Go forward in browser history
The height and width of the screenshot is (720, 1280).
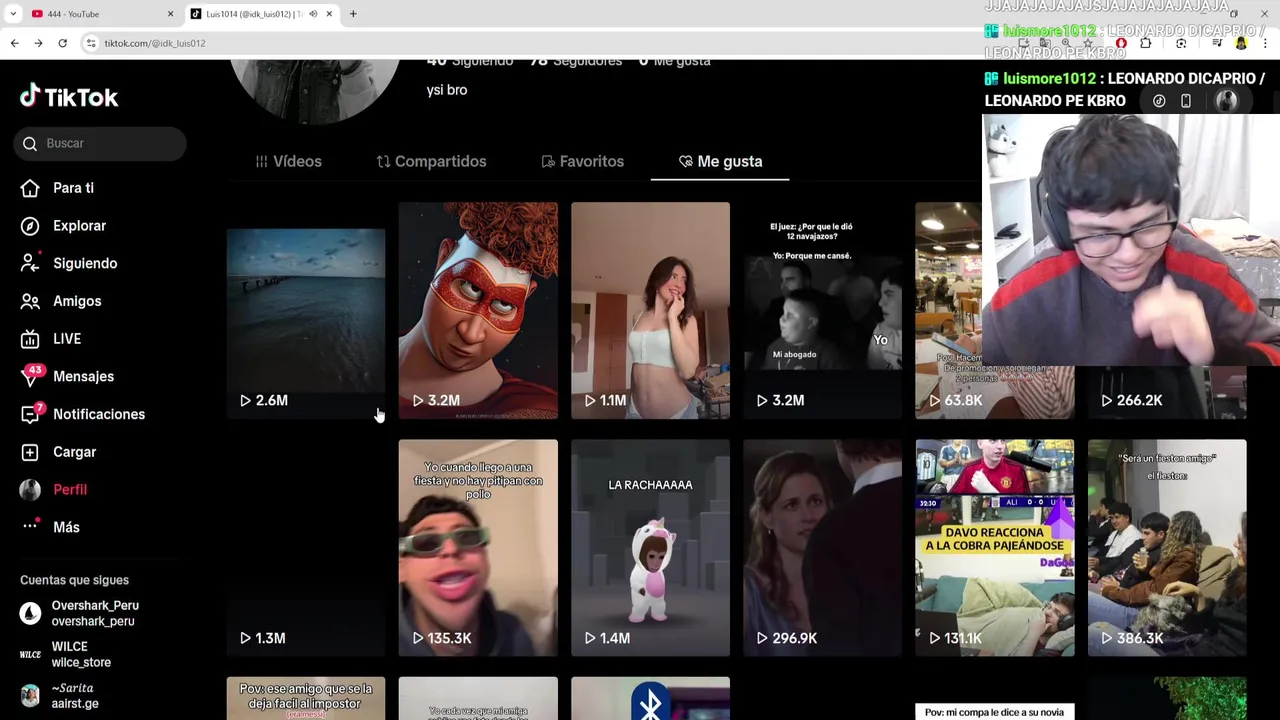[38, 43]
